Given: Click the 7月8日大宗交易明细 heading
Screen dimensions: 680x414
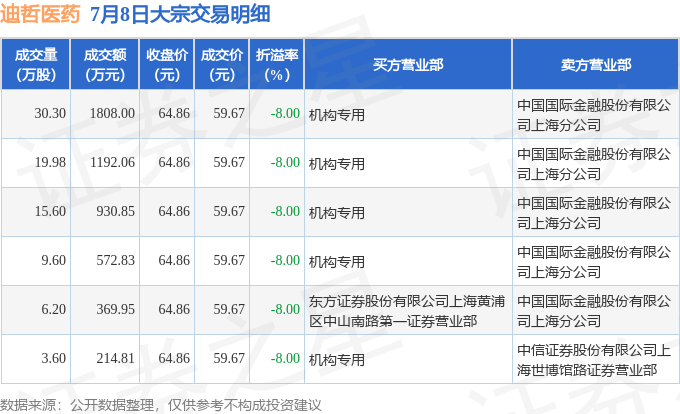Looking at the screenshot, I should pos(180,14).
